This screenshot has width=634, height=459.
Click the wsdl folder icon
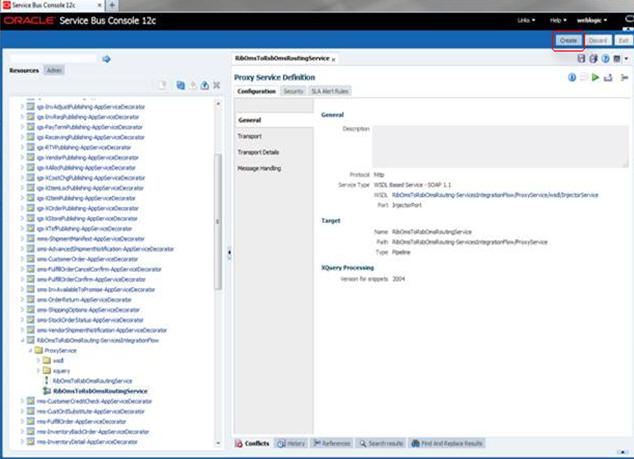coord(47,360)
